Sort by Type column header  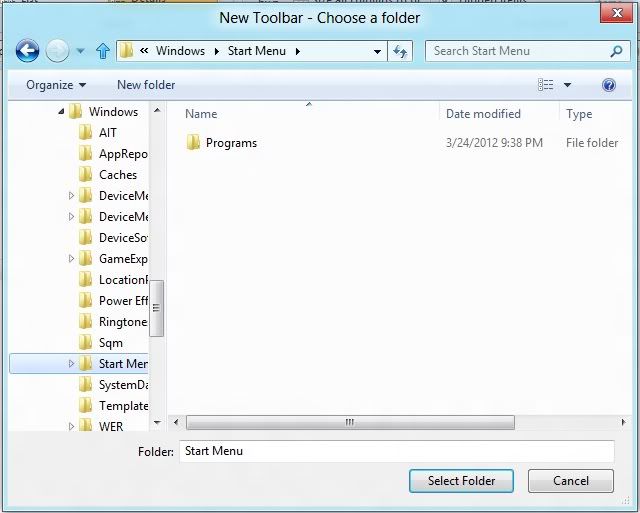coord(579,114)
